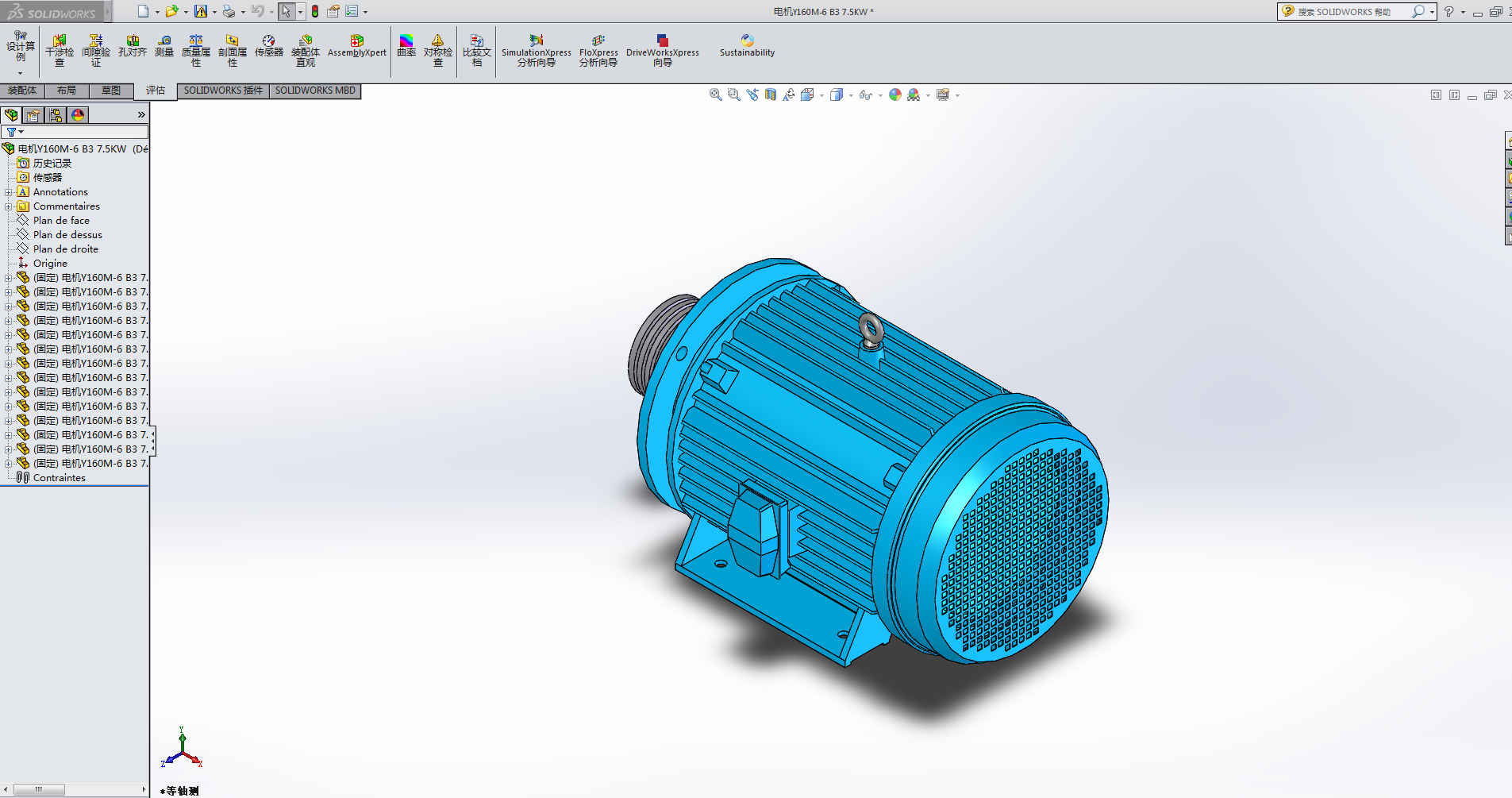Open the Display Style dropdown arrow
1512x798 pixels.
(x=851, y=95)
